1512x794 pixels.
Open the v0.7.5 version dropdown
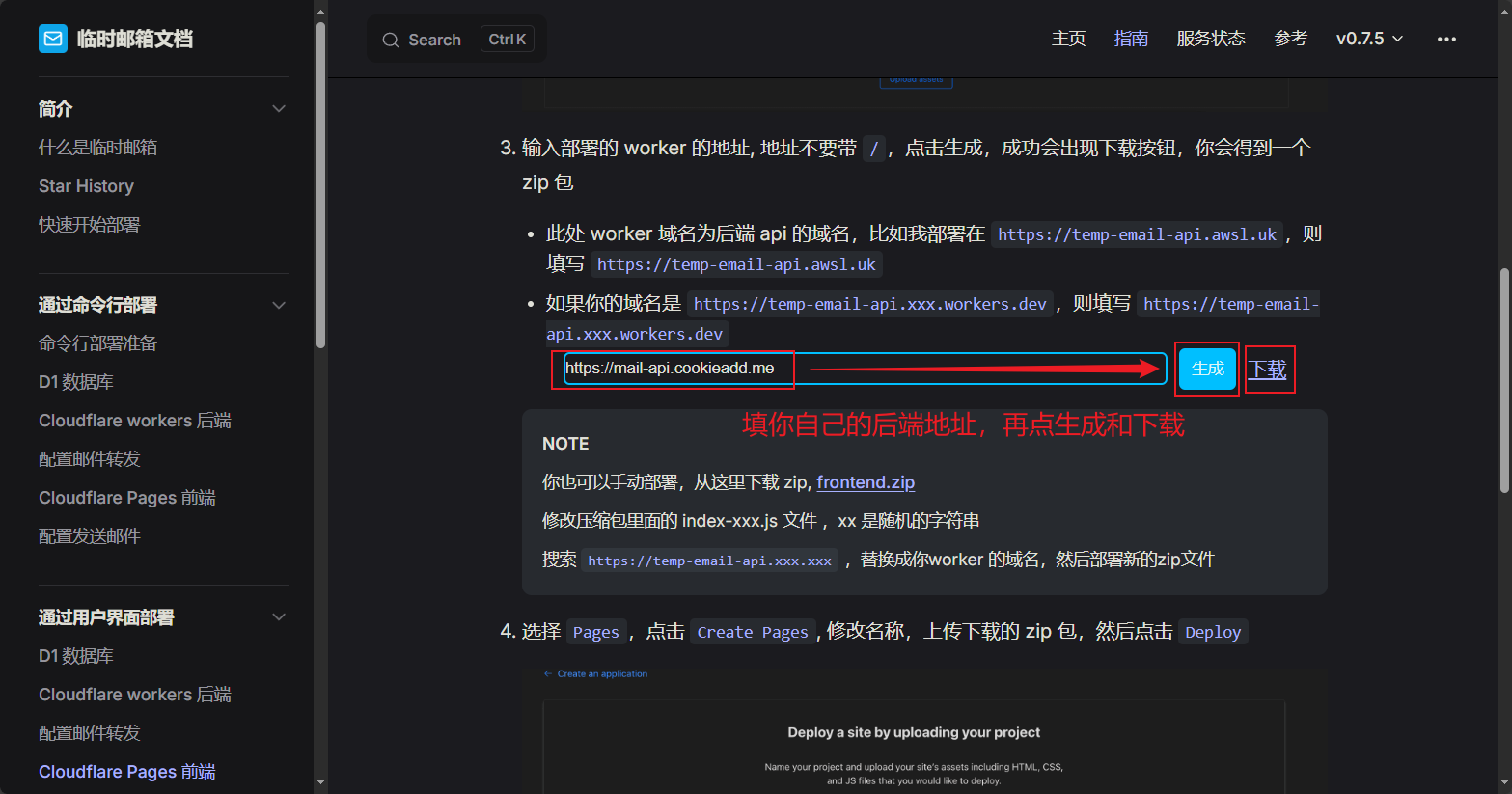pos(1368,39)
